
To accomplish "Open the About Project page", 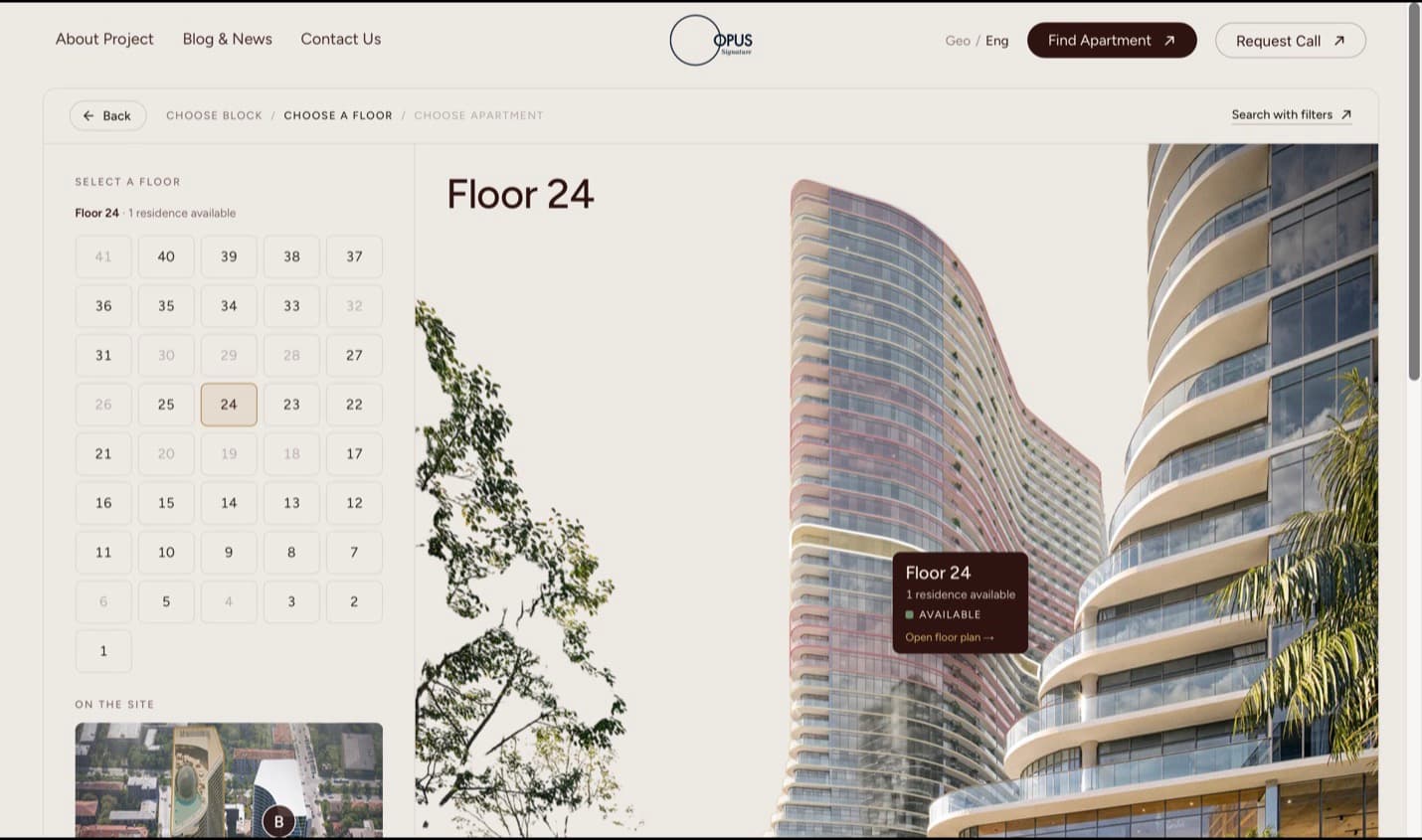I will click(104, 39).
